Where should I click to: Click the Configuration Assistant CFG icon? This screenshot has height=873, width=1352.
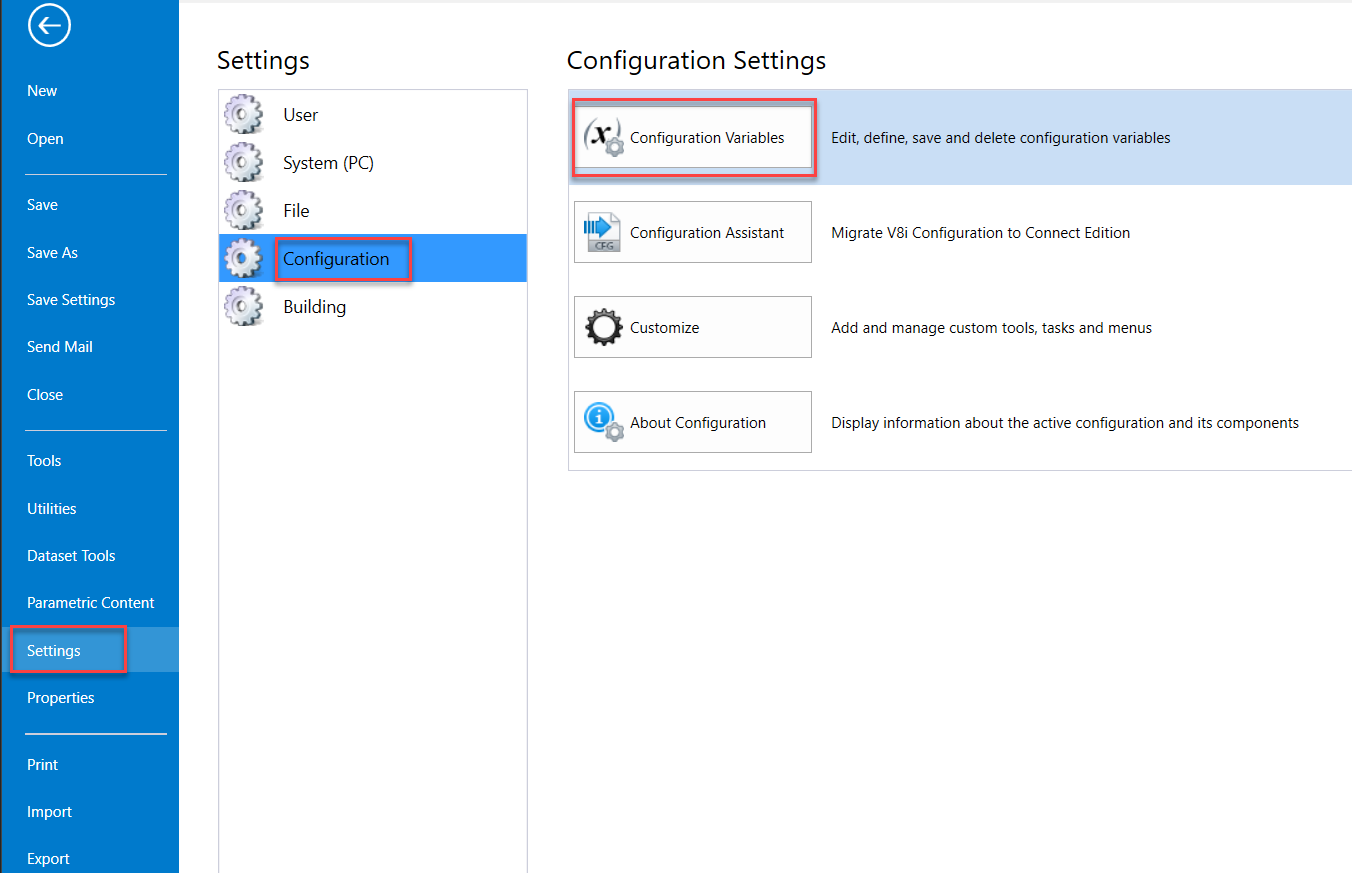602,233
